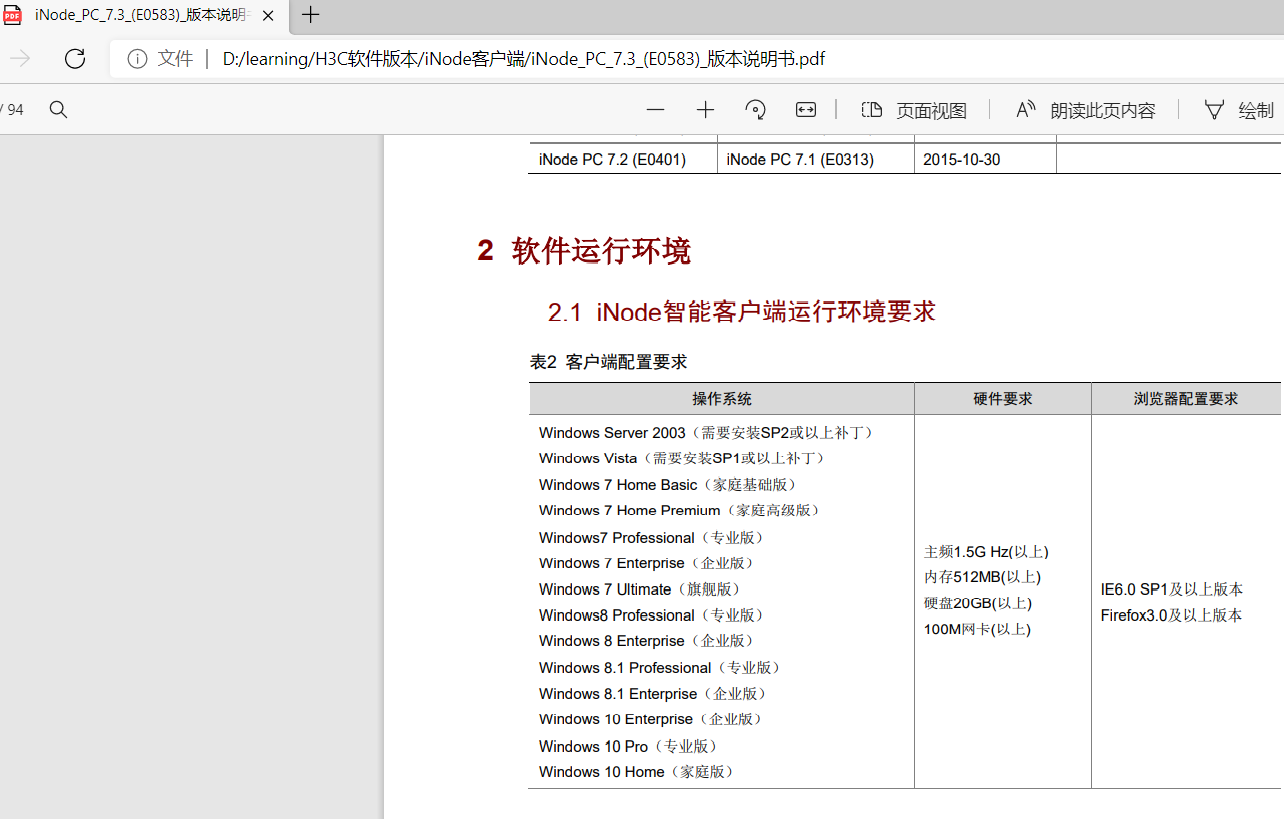1284x819 pixels.
Task: Click the Firefox3.0及以上版本 text
Action: tap(1172, 616)
